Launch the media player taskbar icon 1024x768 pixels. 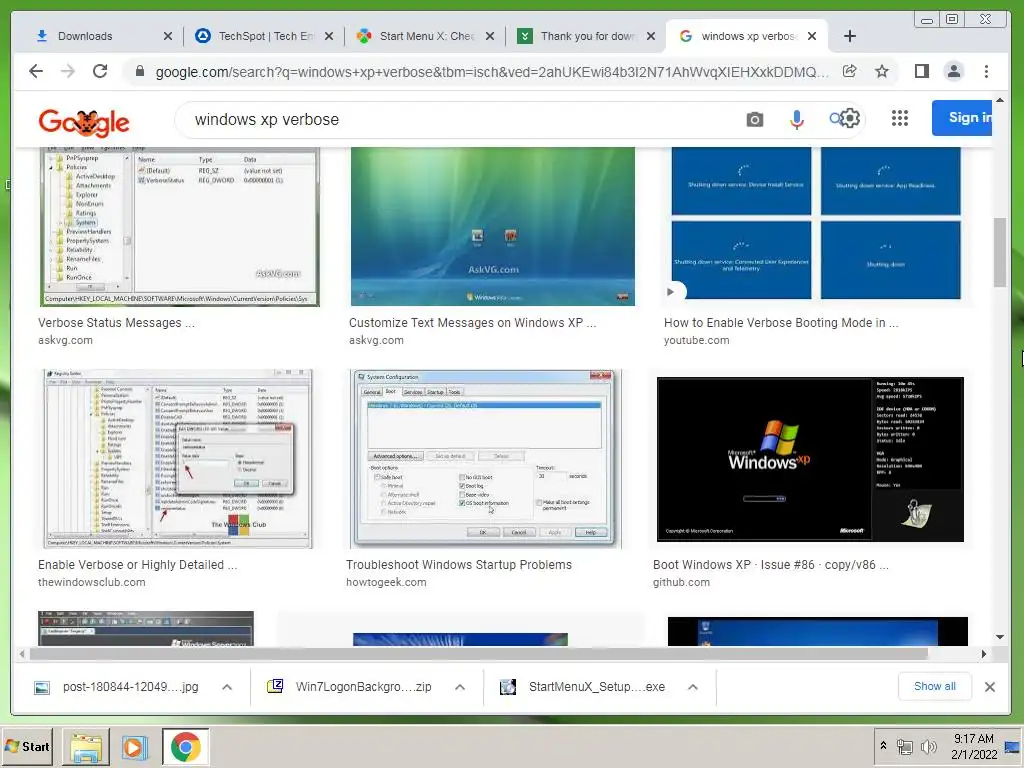point(135,747)
